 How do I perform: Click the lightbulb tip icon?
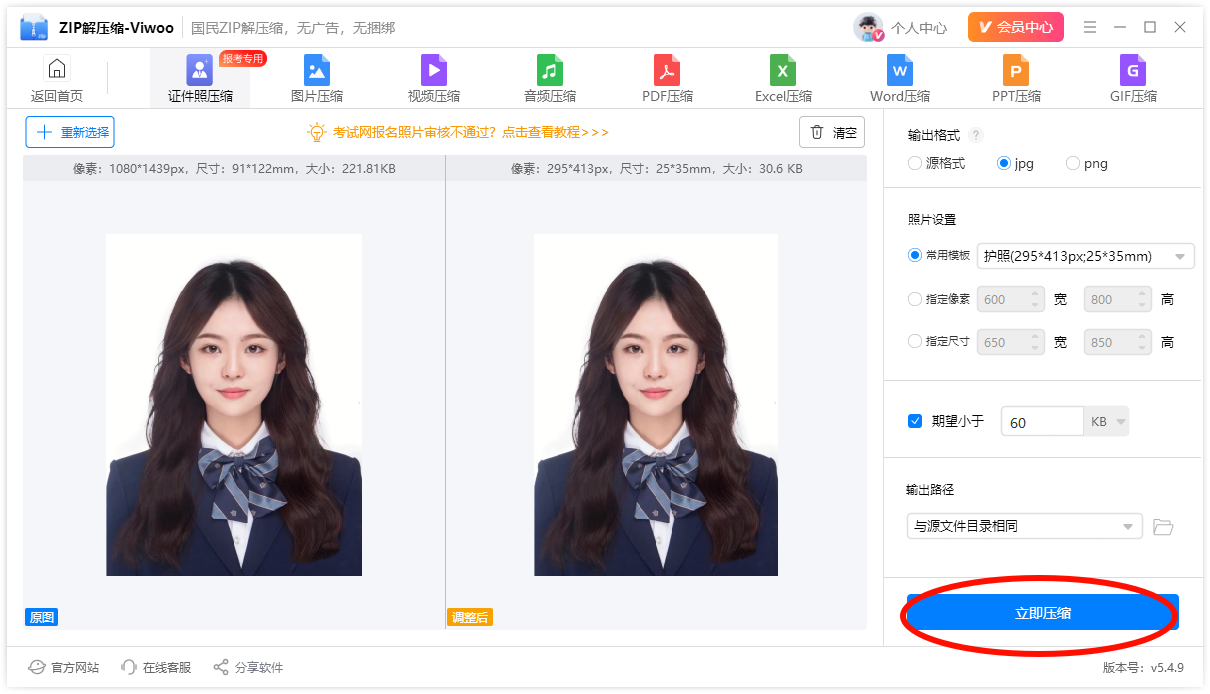coord(317,132)
